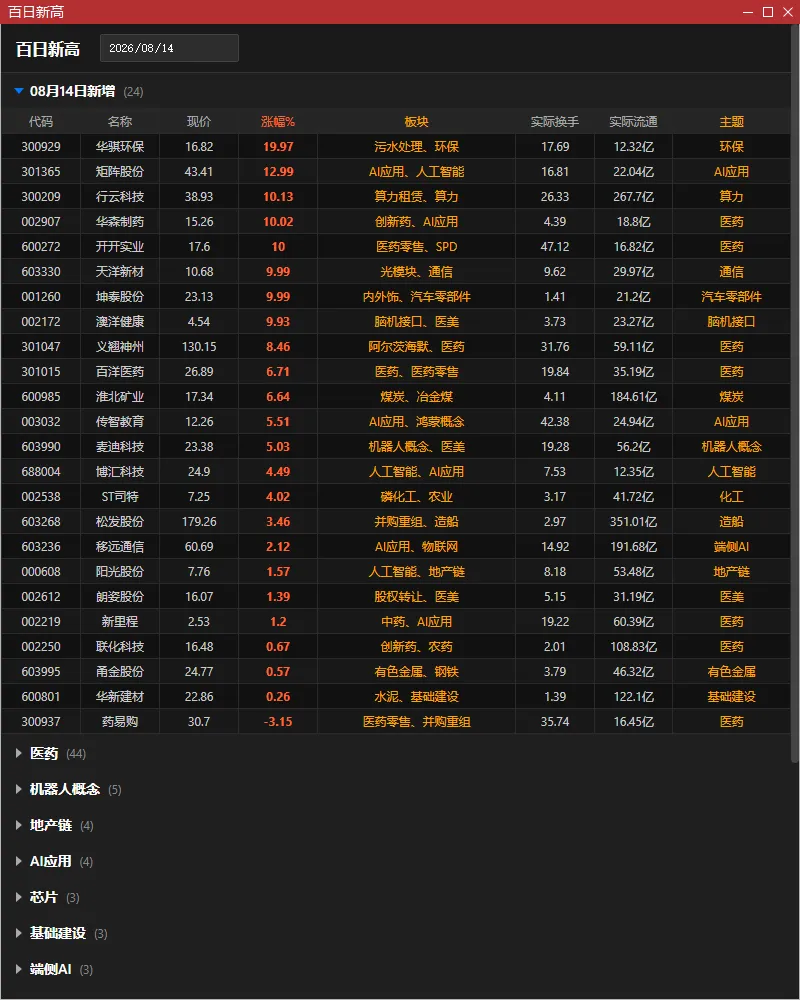The height and width of the screenshot is (1000, 800).
Task: Select stock name 移远通信
Action: tap(120, 547)
